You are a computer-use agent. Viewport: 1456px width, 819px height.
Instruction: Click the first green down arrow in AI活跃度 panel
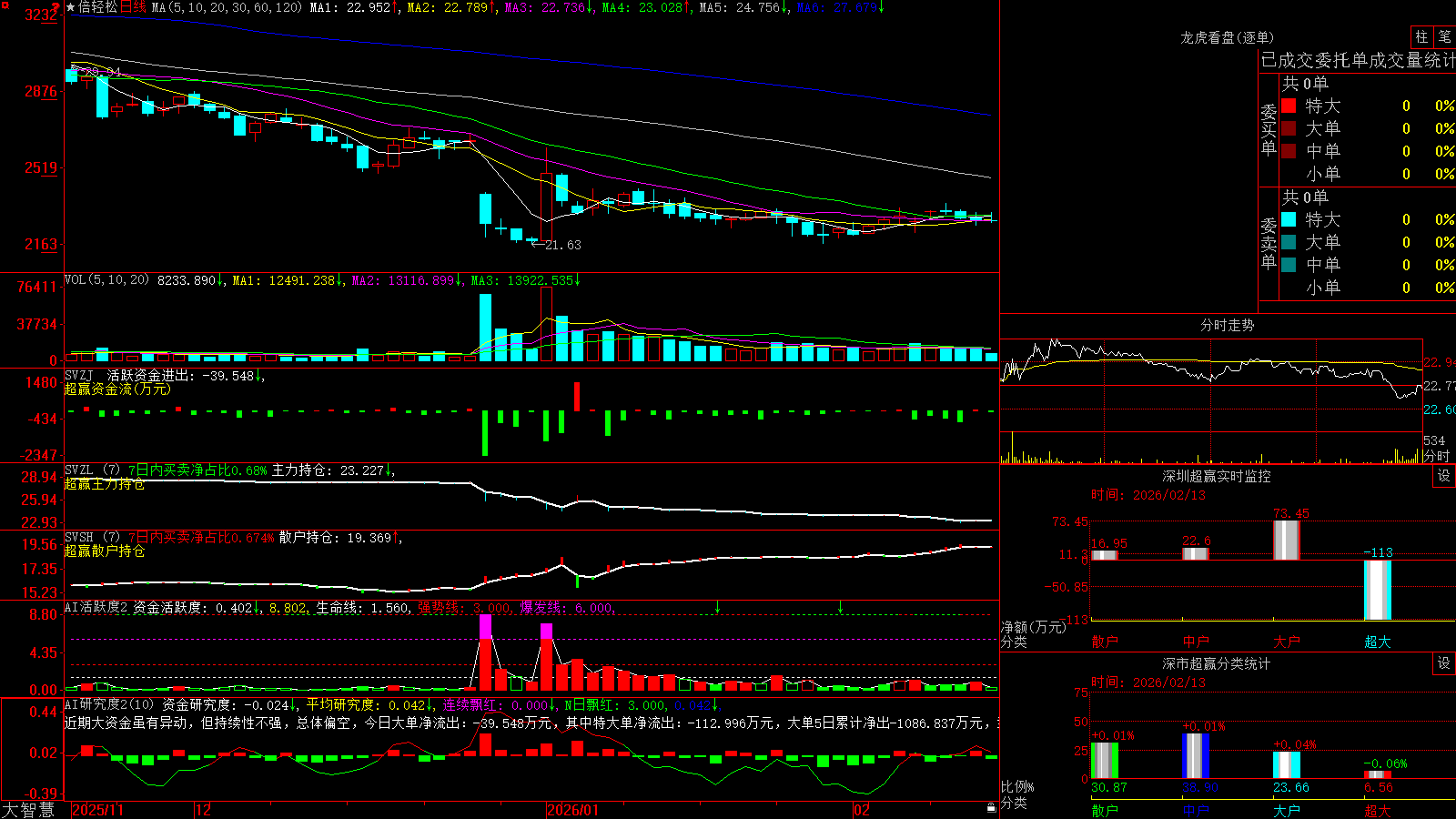click(x=718, y=607)
